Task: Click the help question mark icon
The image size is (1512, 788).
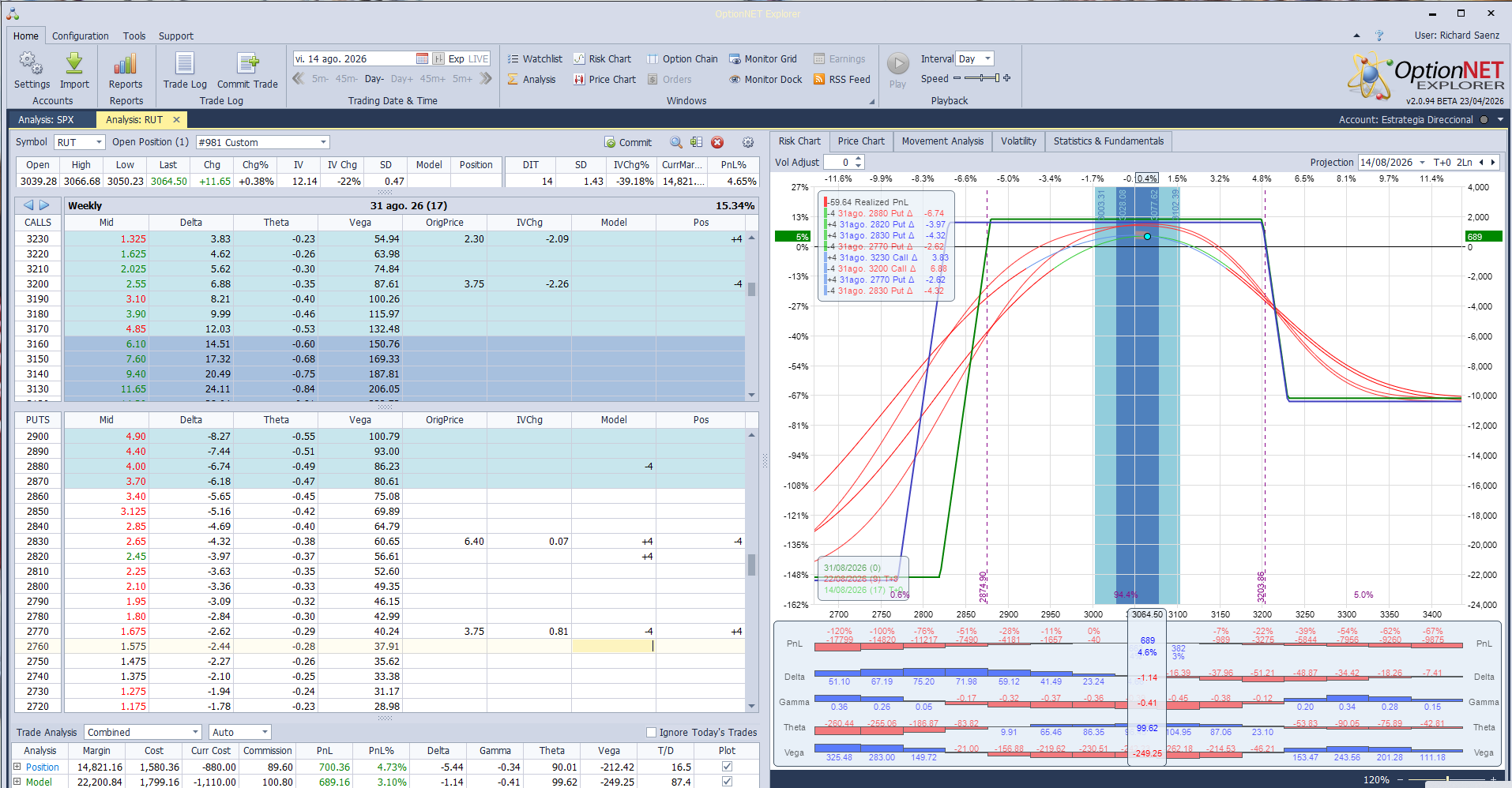Action: [x=1379, y=36]
